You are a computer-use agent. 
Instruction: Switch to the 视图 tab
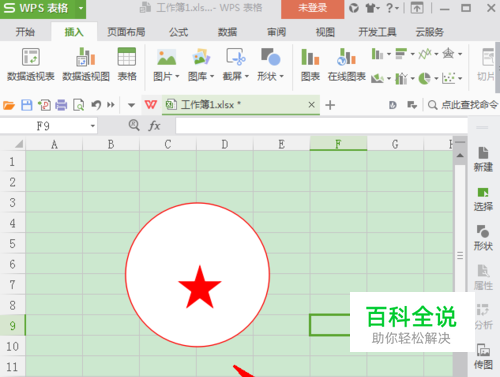tap(325, 32)
